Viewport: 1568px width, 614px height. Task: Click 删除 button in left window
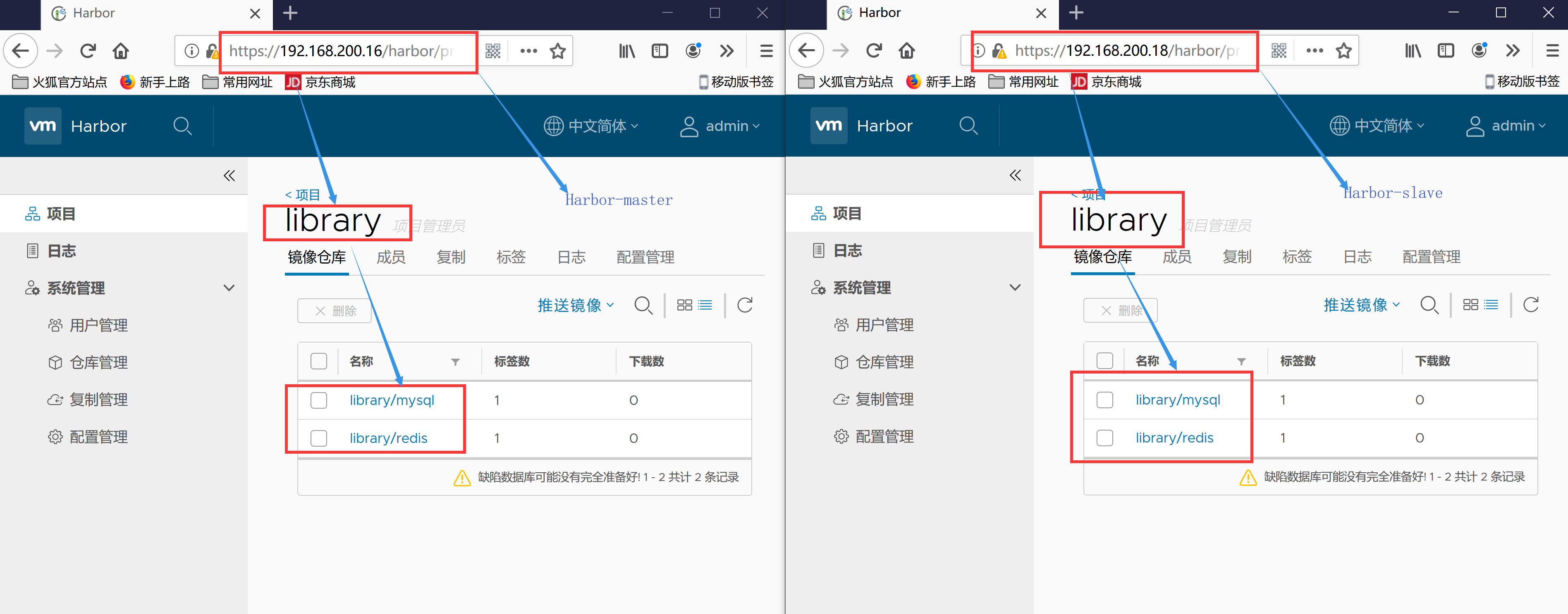click(x=334, y=311)
